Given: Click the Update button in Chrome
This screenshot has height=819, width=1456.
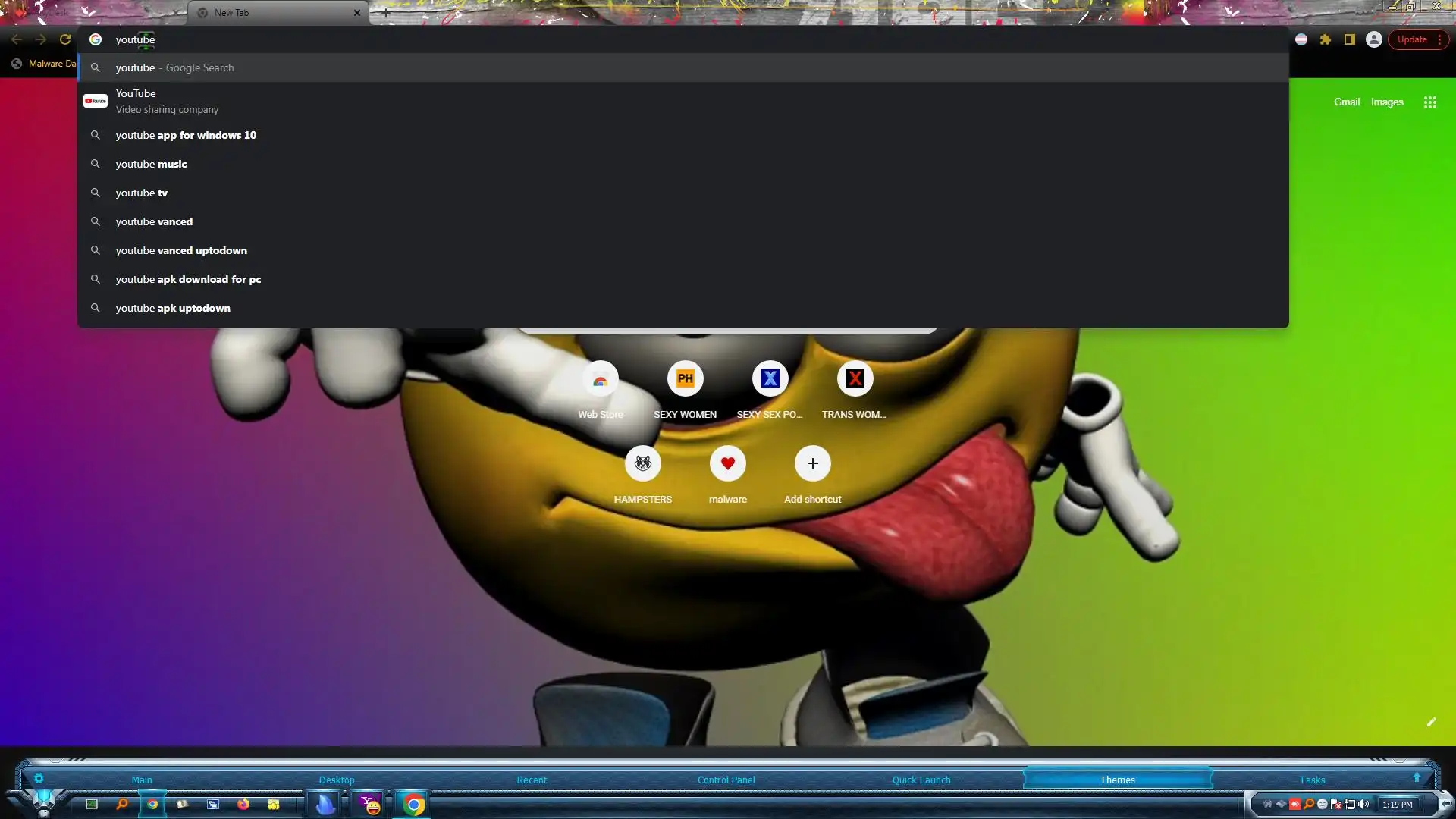Looking at the screenshot, I should tap(1412, 39).
